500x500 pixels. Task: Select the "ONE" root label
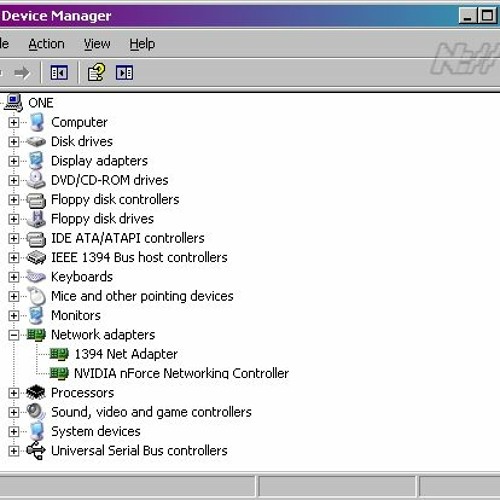[41, 103]
